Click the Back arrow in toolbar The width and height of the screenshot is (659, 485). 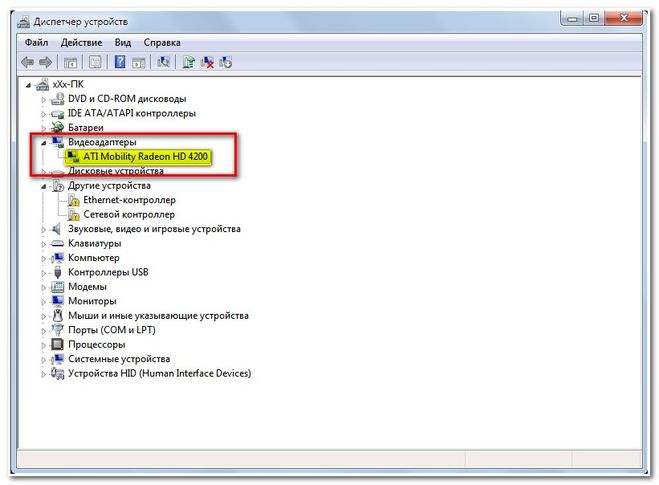[28, 62]
